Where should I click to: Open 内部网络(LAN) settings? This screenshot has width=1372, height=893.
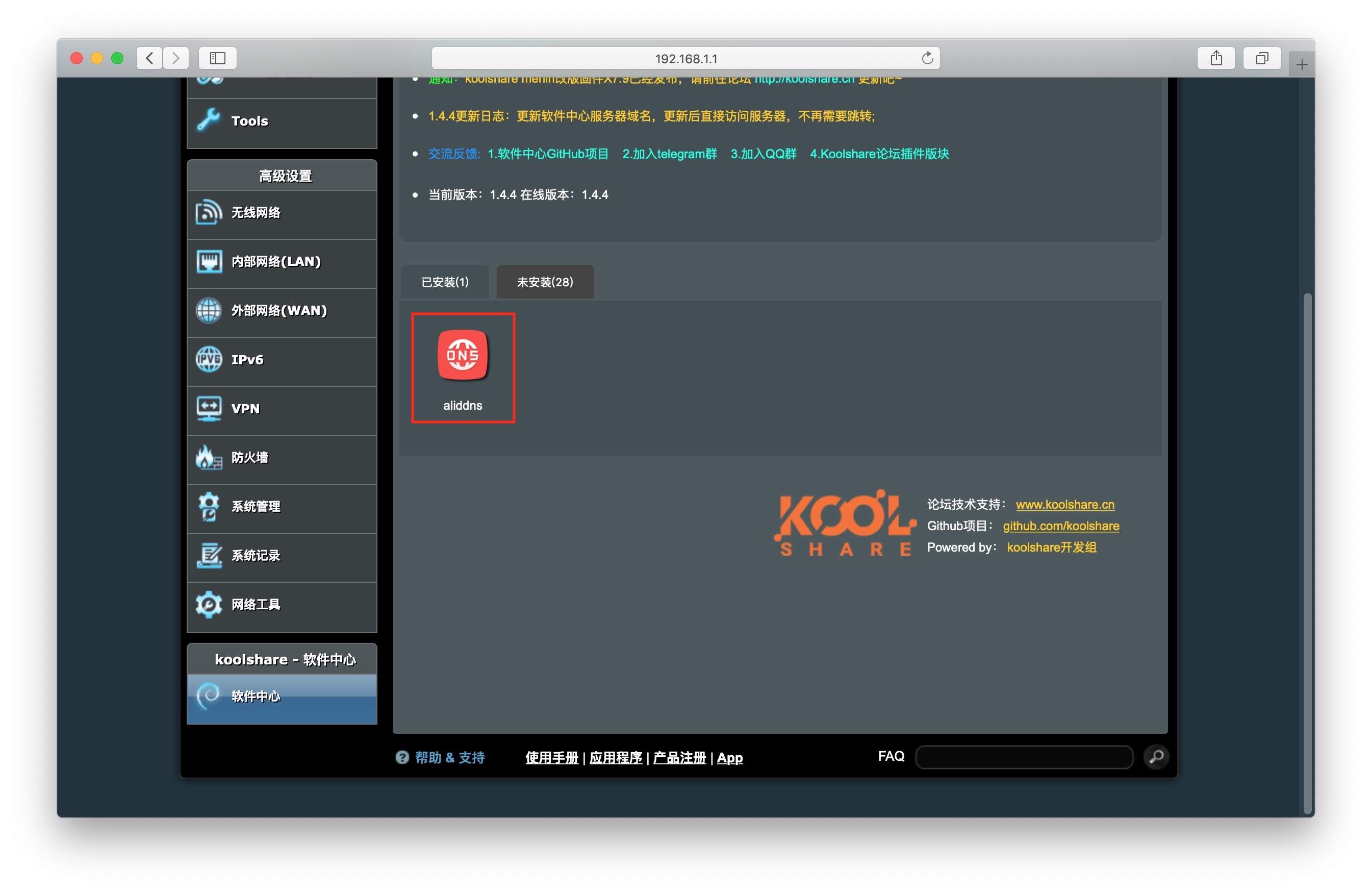point(275,262)
